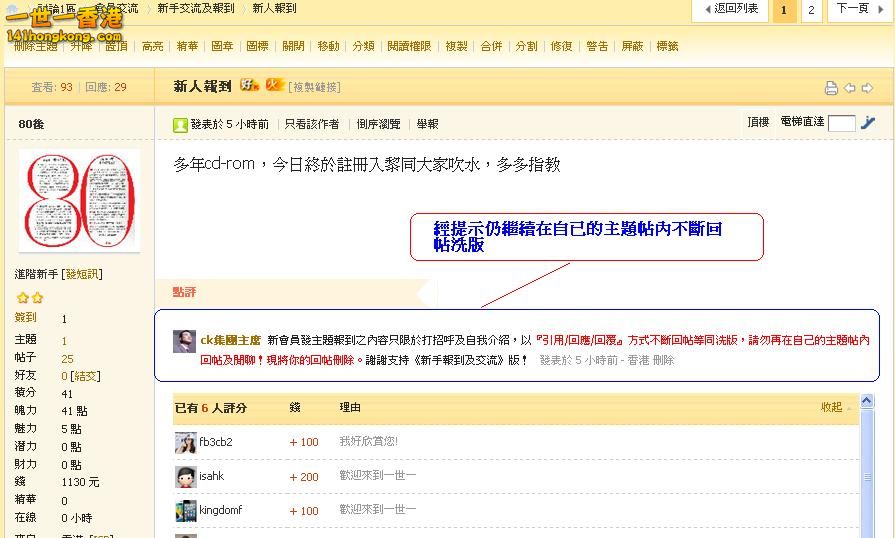Click the elevator jump go icon
The image size is (895, 538).
(x=868, y=122)
